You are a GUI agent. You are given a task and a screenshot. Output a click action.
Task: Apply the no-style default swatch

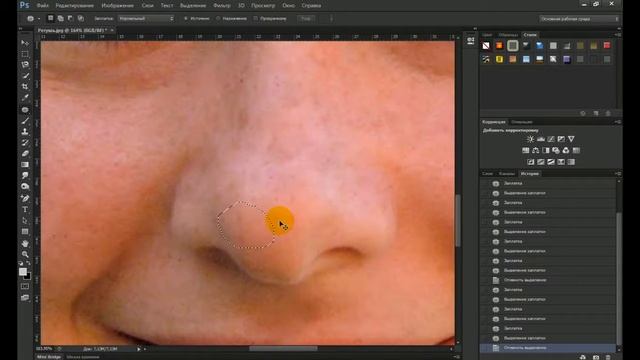pyautogui.click(x=486, y=45)
